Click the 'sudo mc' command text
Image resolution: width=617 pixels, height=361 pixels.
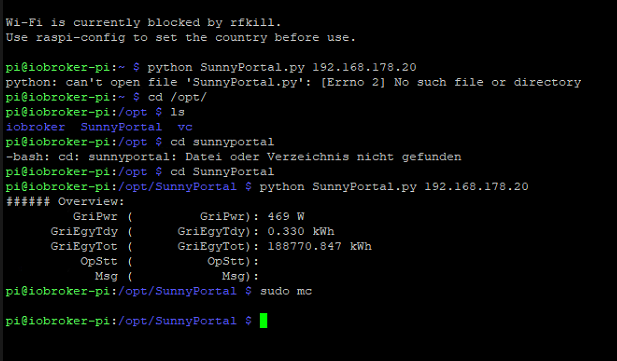286,291
